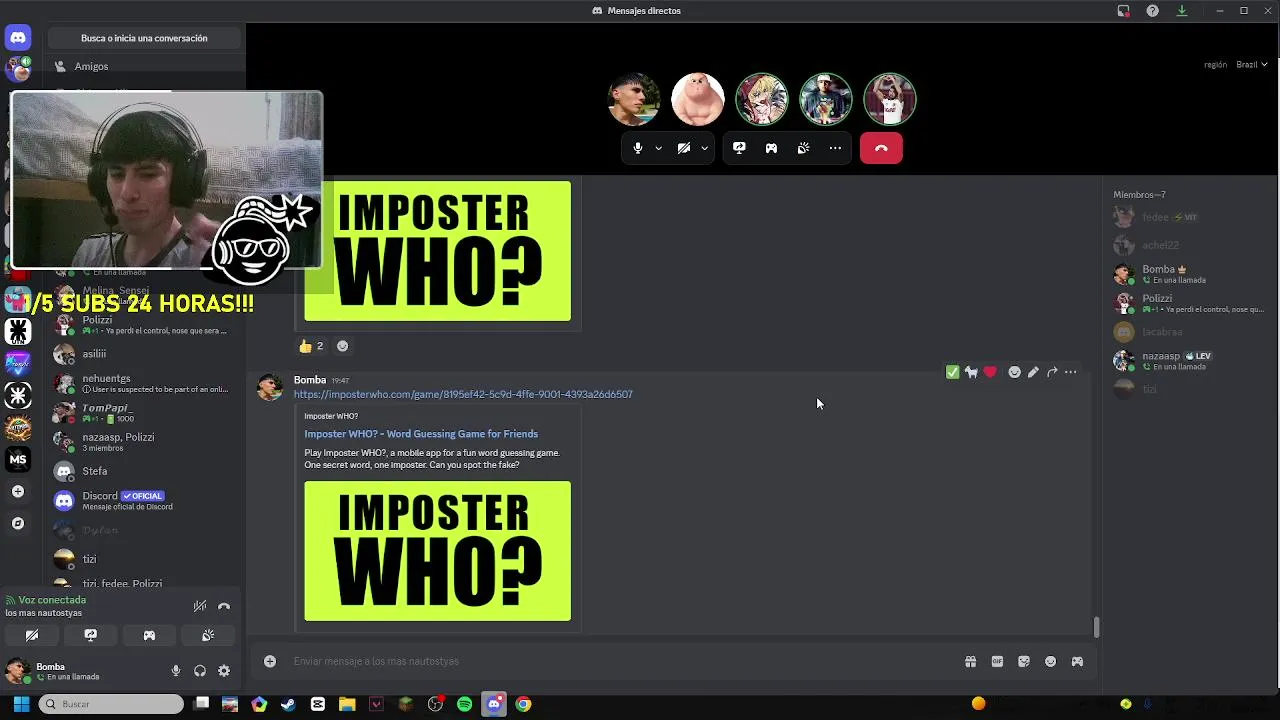Open user settings gear icon
The image size is (1280, 720).
(224, 671)
